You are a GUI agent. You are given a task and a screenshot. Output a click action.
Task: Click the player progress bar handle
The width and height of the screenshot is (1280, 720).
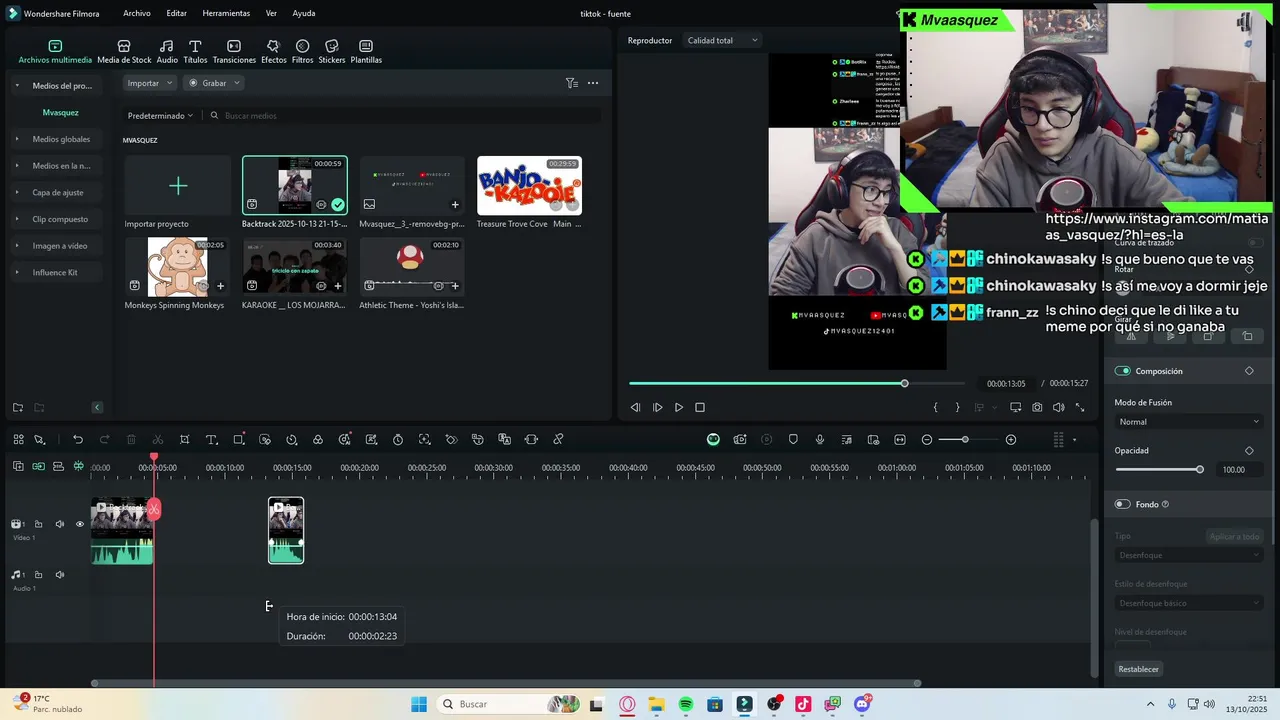(904, 383)
